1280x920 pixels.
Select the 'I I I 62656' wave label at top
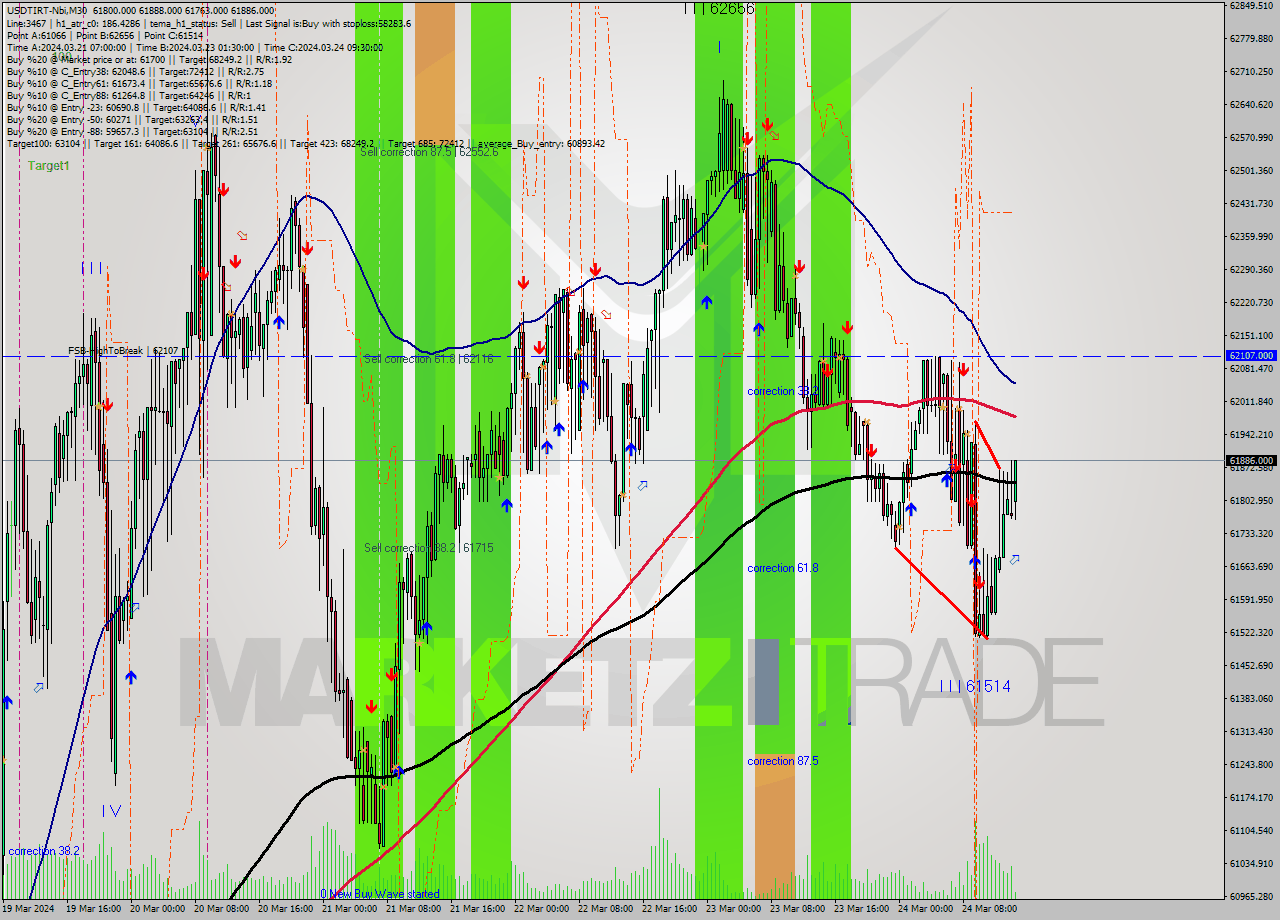pyautogui.click(x=719, y=8)
